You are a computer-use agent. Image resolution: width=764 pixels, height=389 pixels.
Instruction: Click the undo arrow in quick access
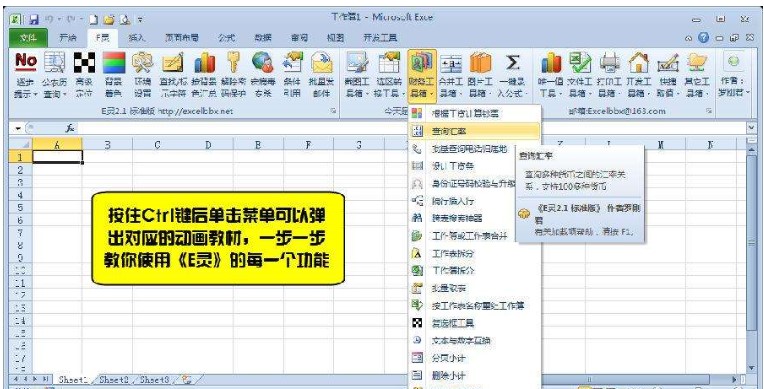point(49,20)
